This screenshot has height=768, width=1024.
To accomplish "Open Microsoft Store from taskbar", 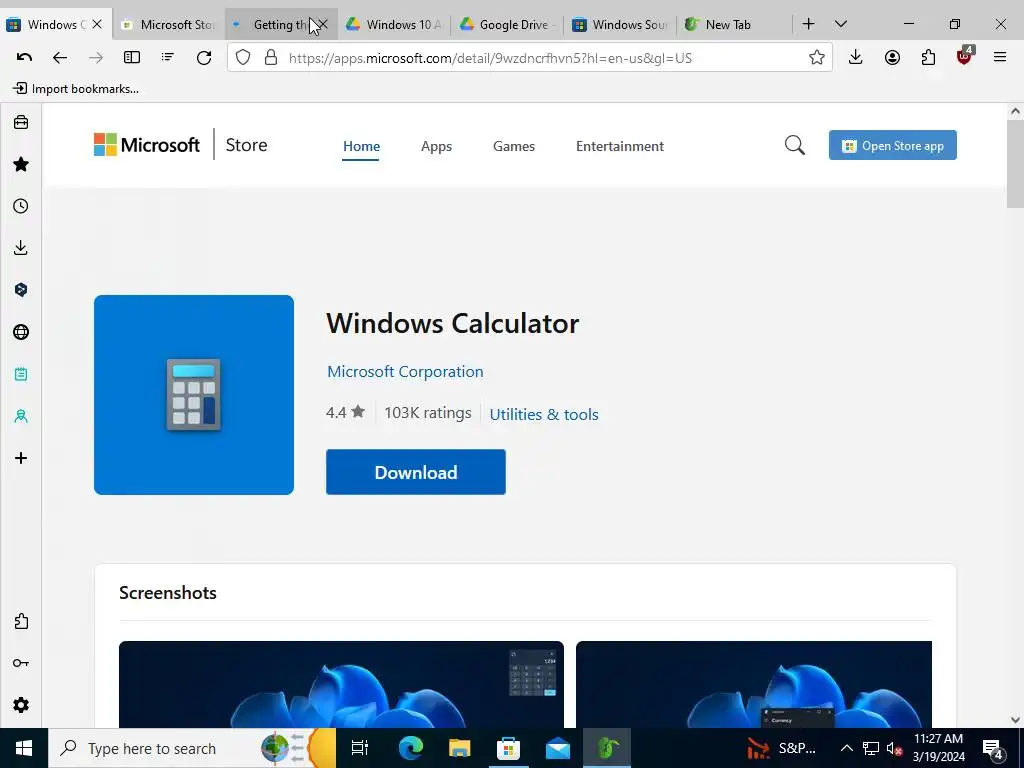I will pyautogui.click(x=508, y=748).
